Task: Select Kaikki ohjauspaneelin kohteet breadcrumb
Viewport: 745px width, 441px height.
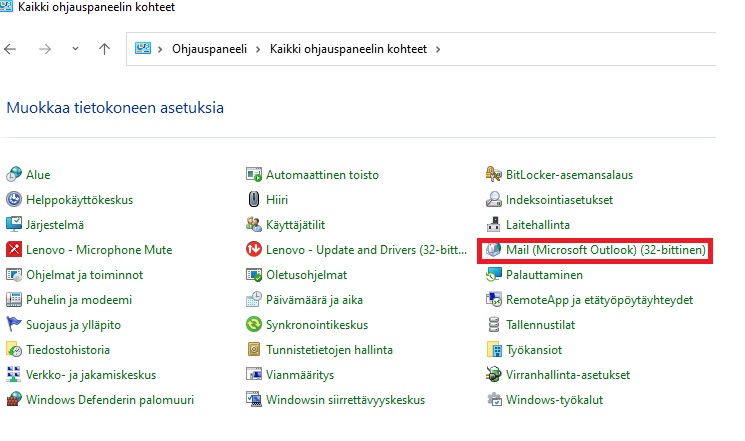Action: click(x=348, y=49)
